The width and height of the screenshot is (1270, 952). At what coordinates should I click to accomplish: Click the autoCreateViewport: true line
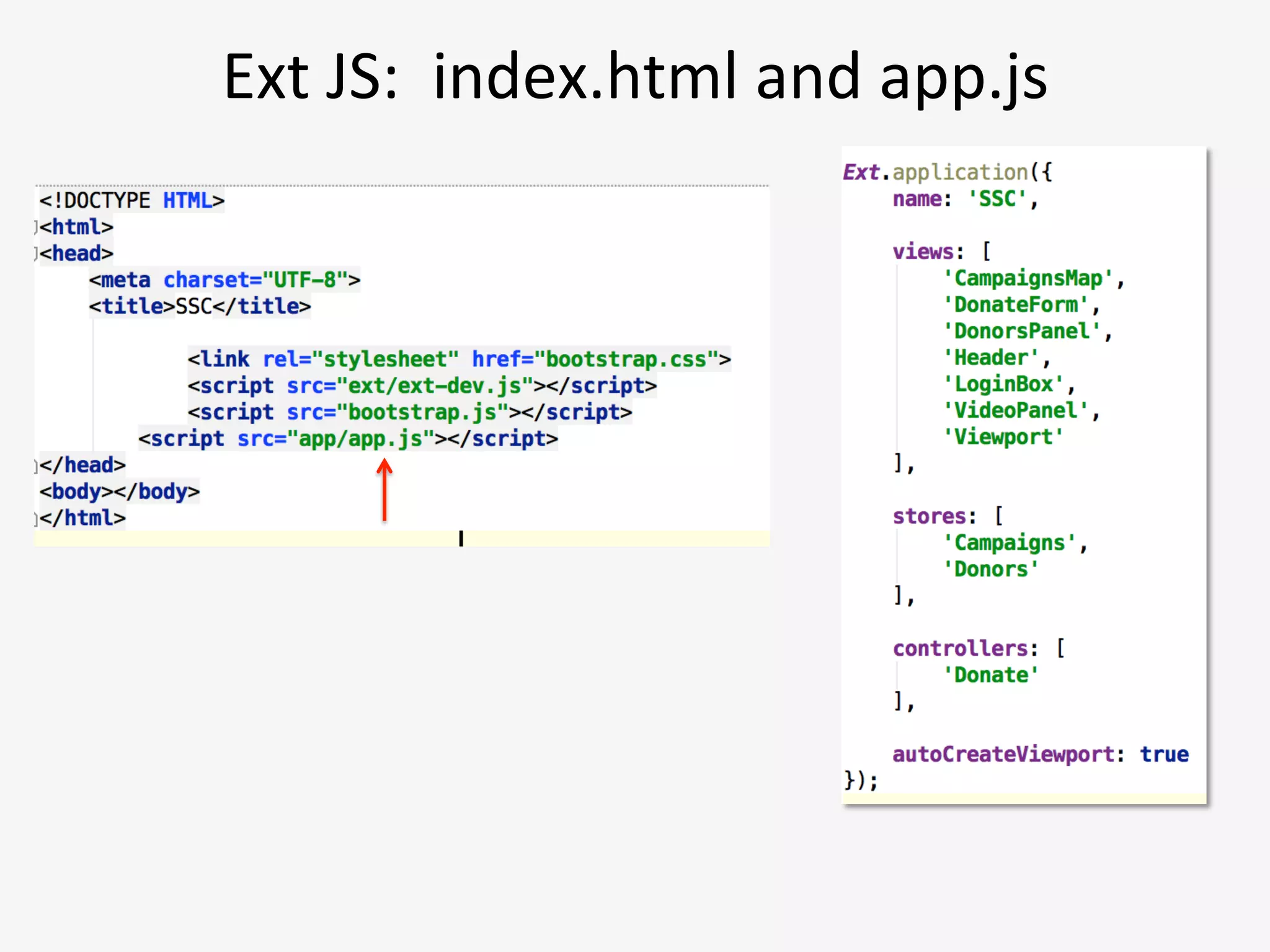(x=1041, y=754)
